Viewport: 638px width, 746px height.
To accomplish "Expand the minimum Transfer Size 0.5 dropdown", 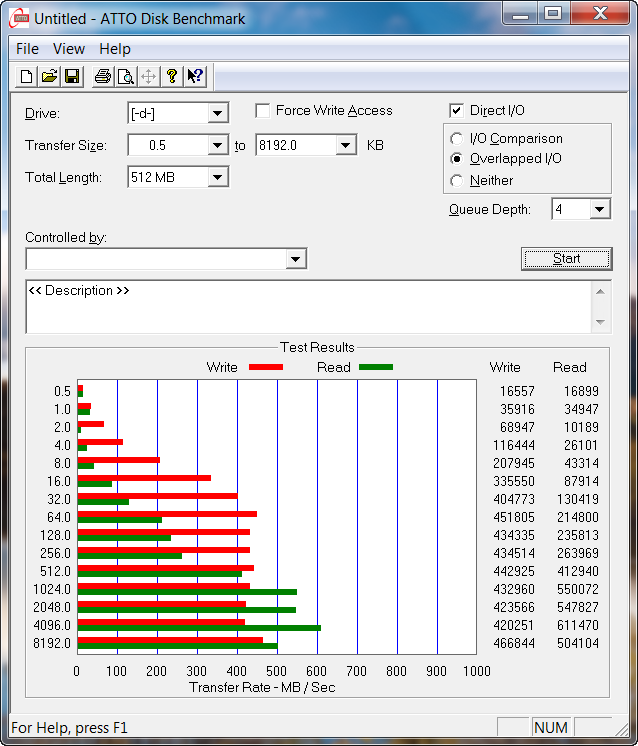I will (x=217, y=145).
